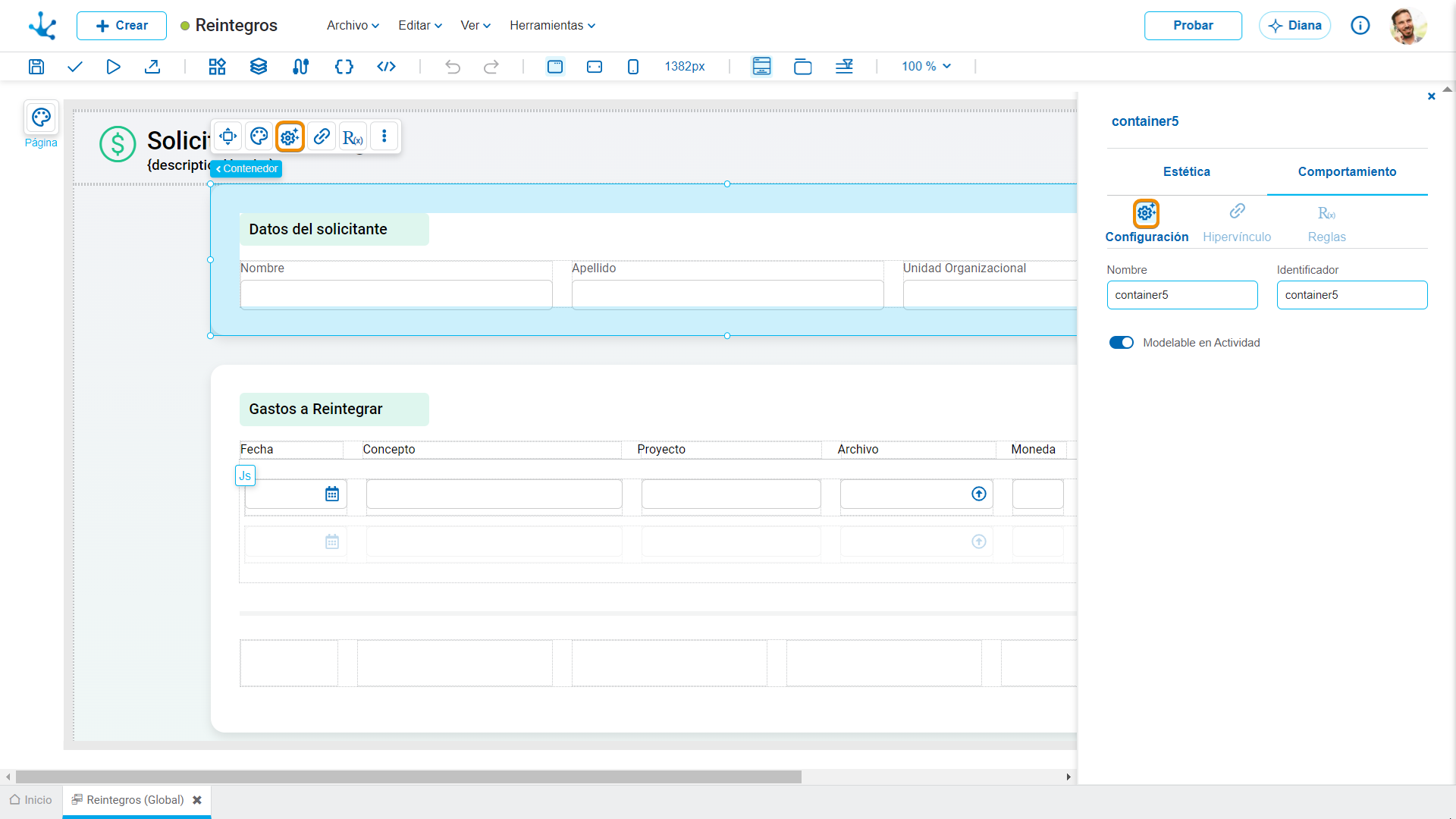
Task: Select the Reglas section tab
Action: click(1326, 224)
